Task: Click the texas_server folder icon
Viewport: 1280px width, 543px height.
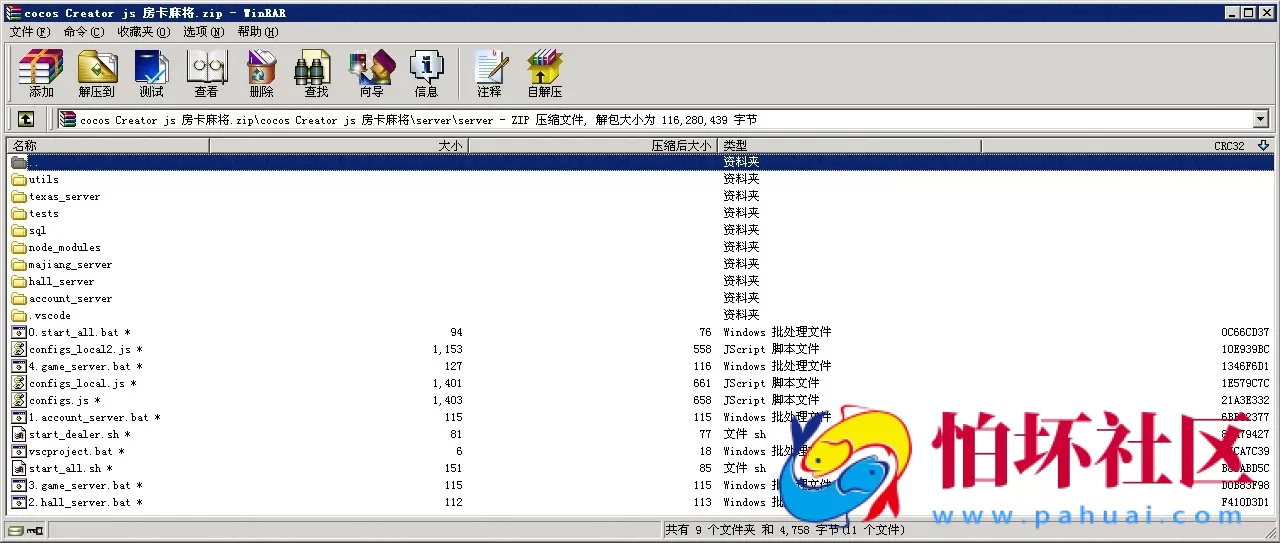Action: (19, 196)
